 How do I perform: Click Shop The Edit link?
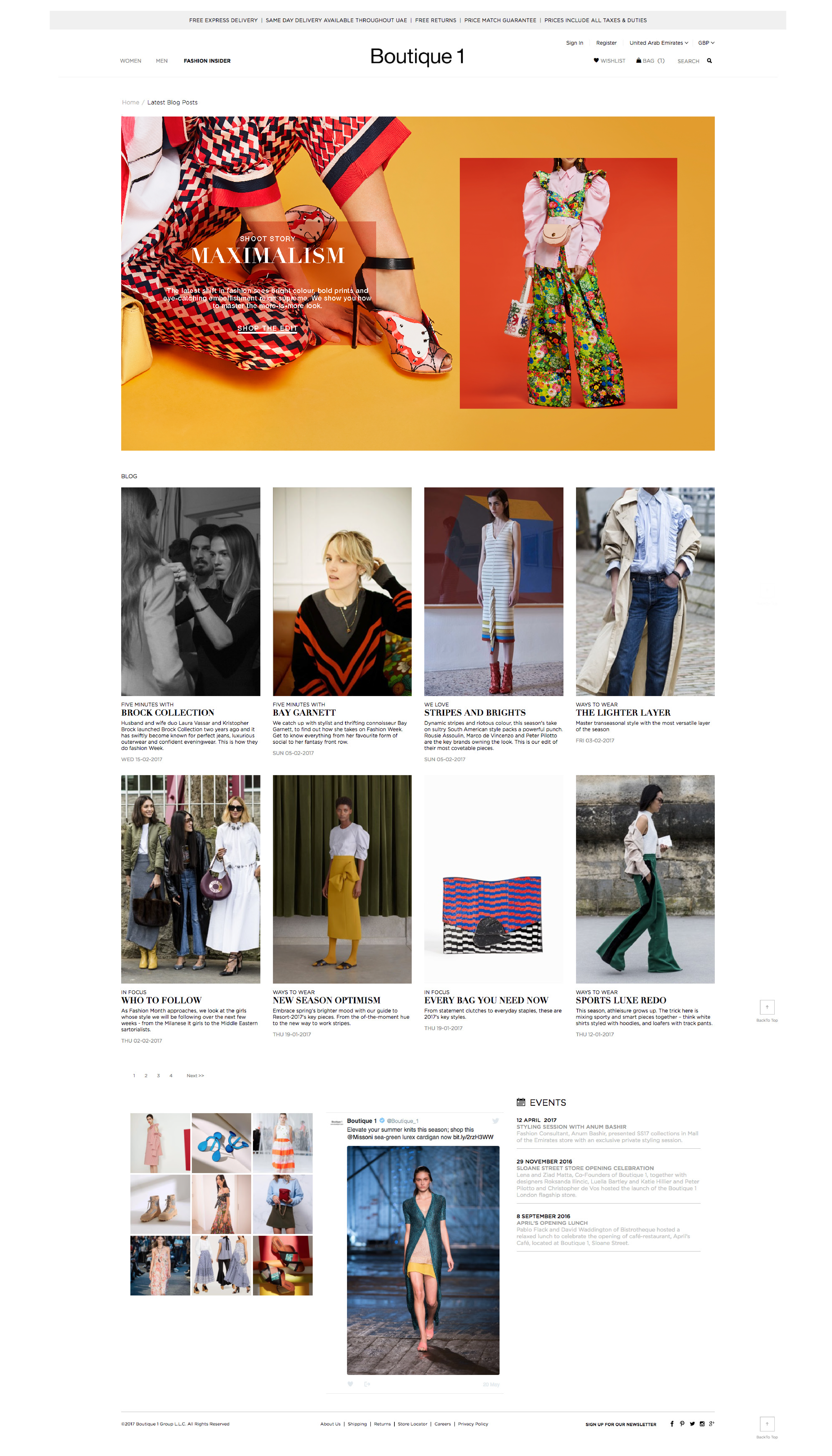pyautogui.click(x=267, y=328)
